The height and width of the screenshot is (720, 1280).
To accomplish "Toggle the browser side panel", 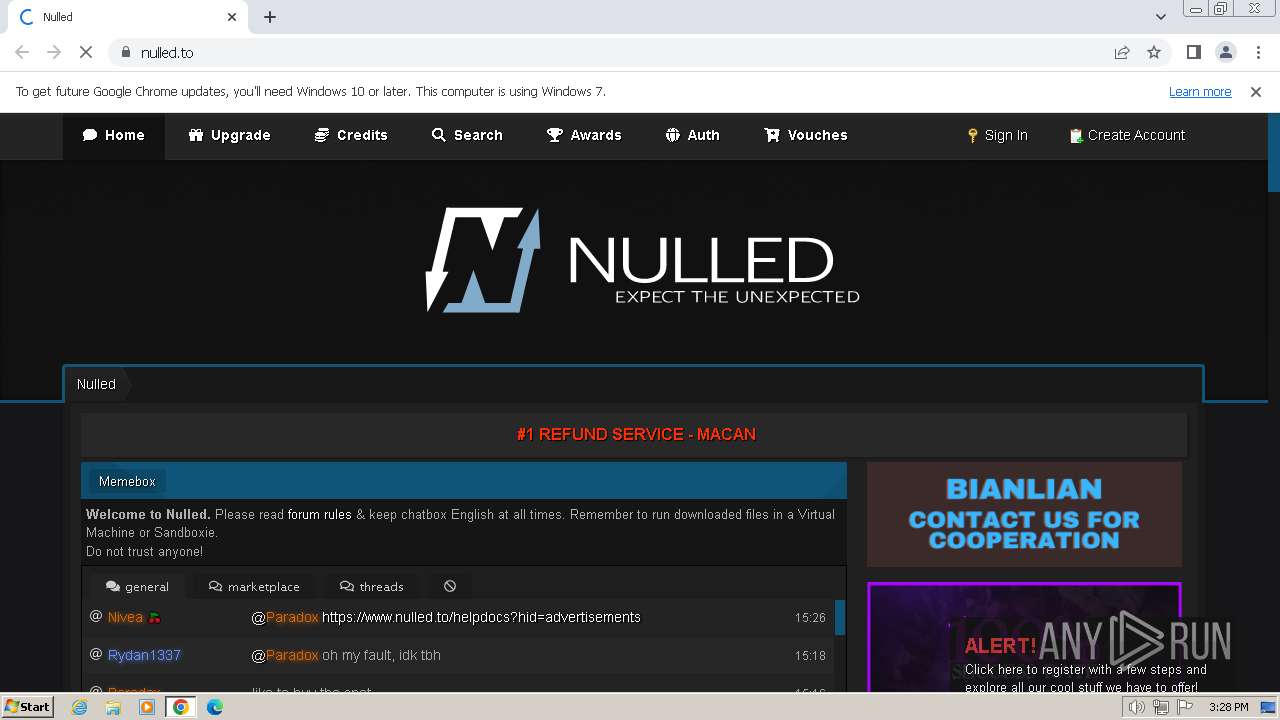I will coord(1193,52).
